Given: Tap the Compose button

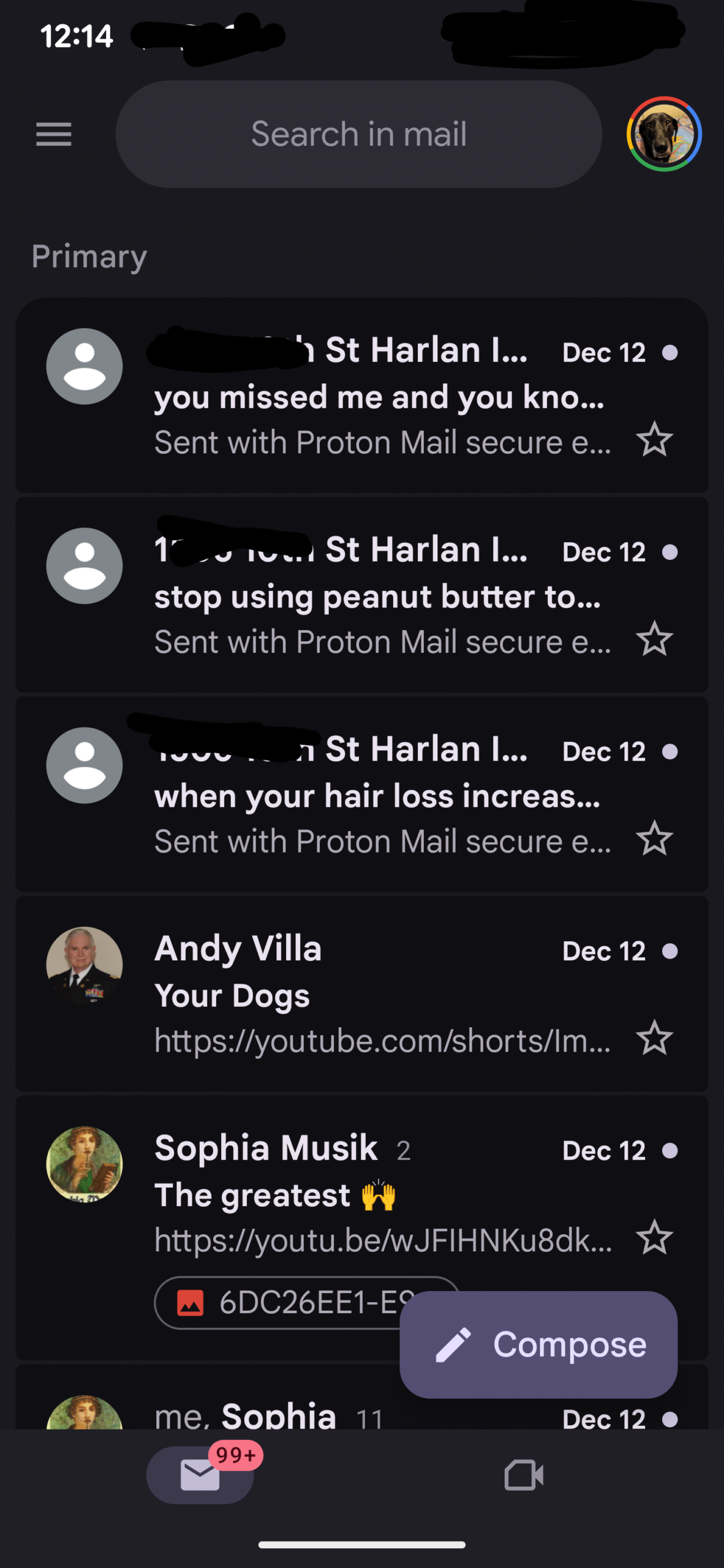Looking at the screenshot, I should [x=538, y=1344].
